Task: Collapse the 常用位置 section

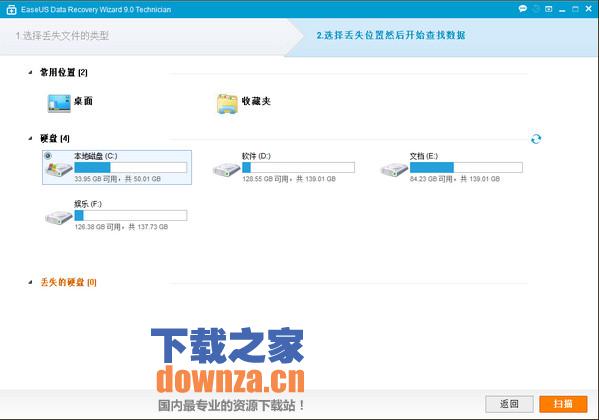Action: pyautogui.click(x=30, y=72)
